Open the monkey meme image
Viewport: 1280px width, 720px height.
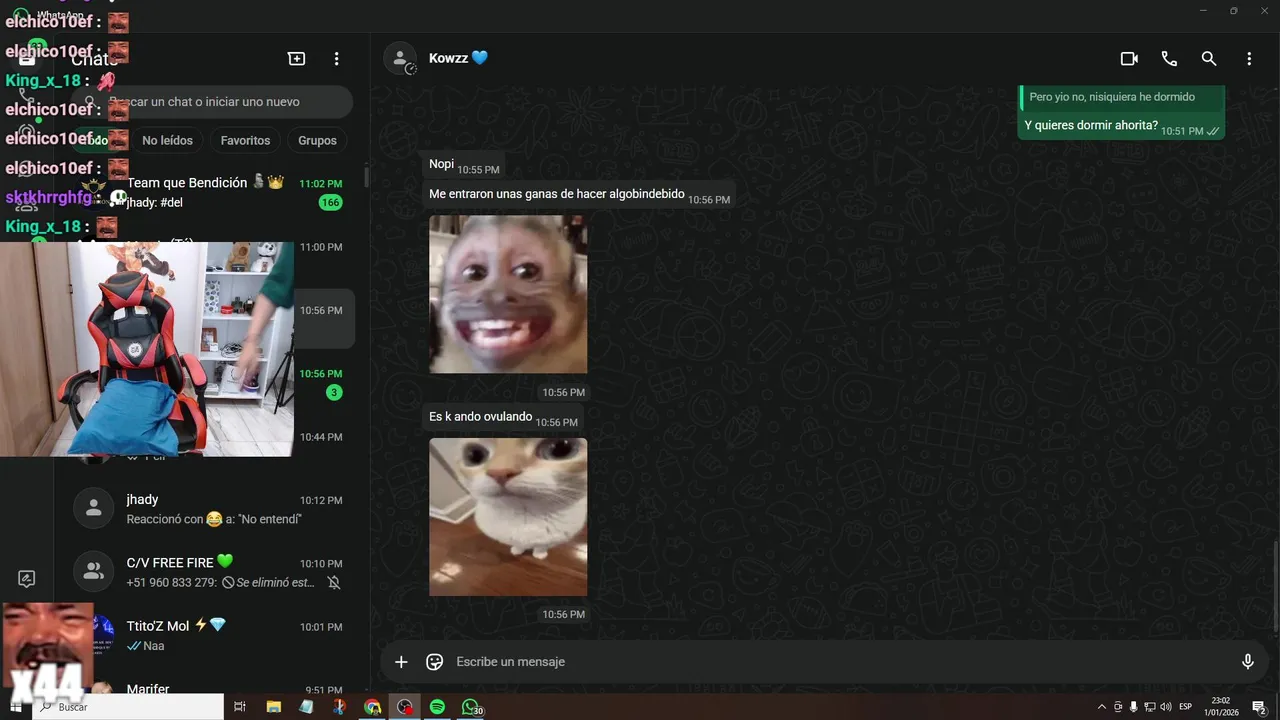pos(508,294)
